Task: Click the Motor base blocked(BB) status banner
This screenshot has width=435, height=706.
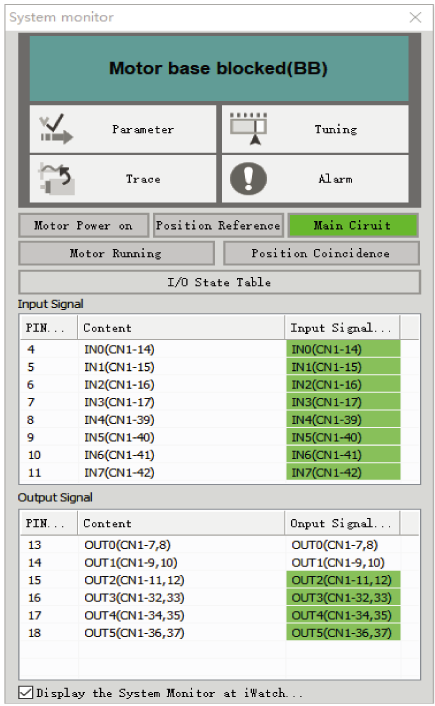Action: point(219,68)
